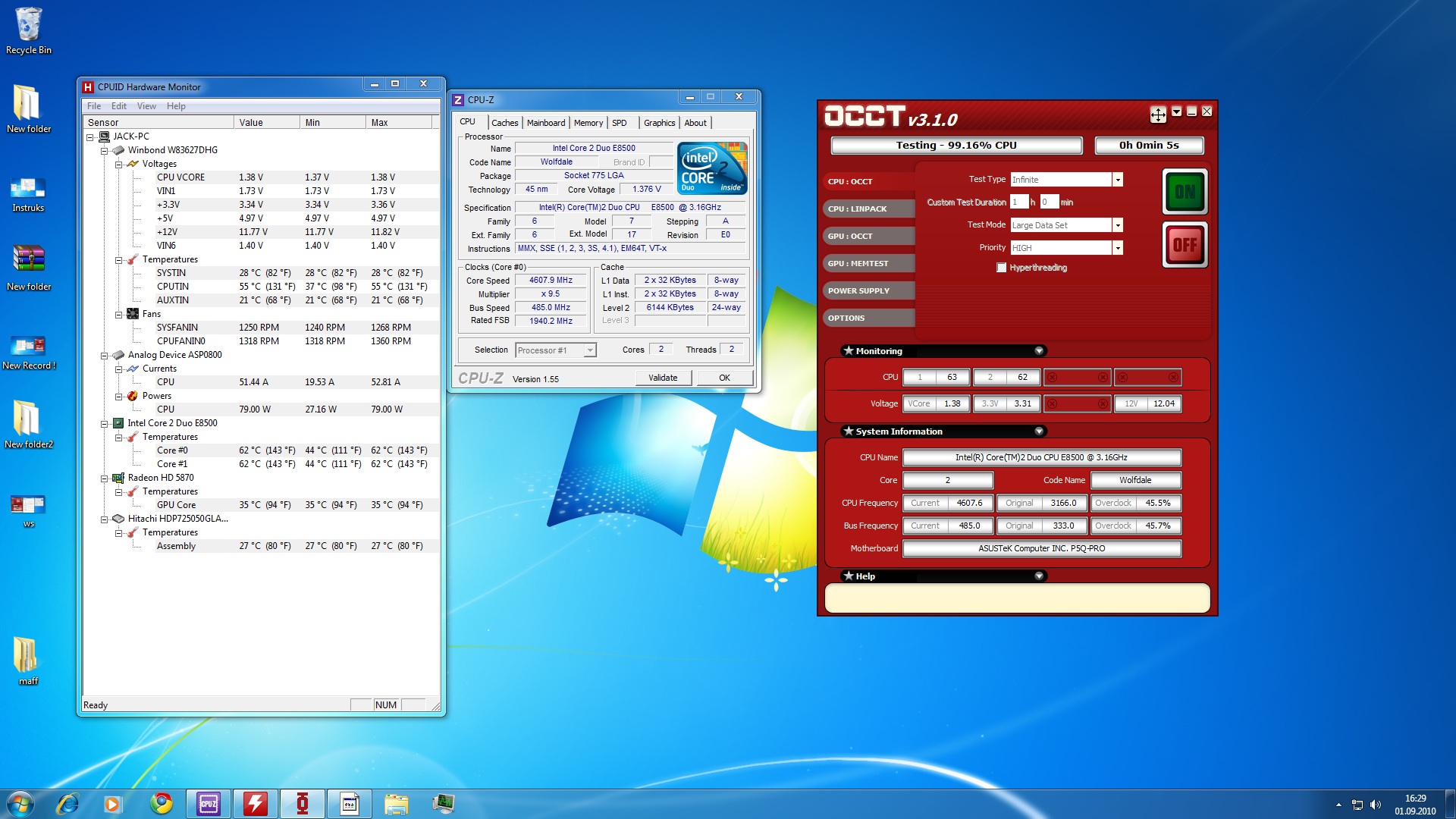1456x819 pixels.
Task: Switch to the Mainboard tab in CPU-Z
Action: click(546, 123)
